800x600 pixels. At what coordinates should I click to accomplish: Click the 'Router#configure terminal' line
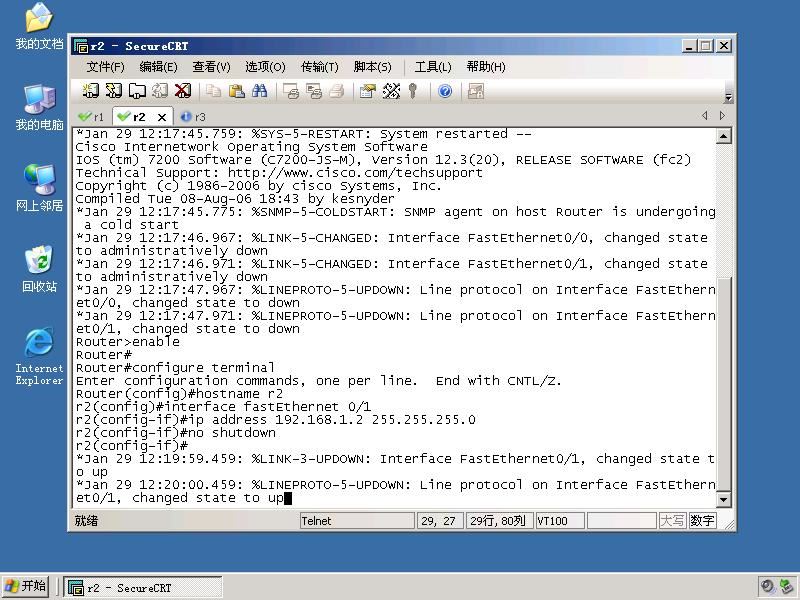(175, 368)
